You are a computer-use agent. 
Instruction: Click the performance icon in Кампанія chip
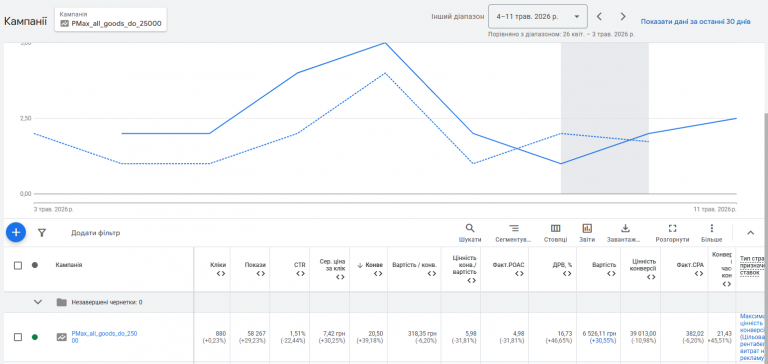point(64,23)
